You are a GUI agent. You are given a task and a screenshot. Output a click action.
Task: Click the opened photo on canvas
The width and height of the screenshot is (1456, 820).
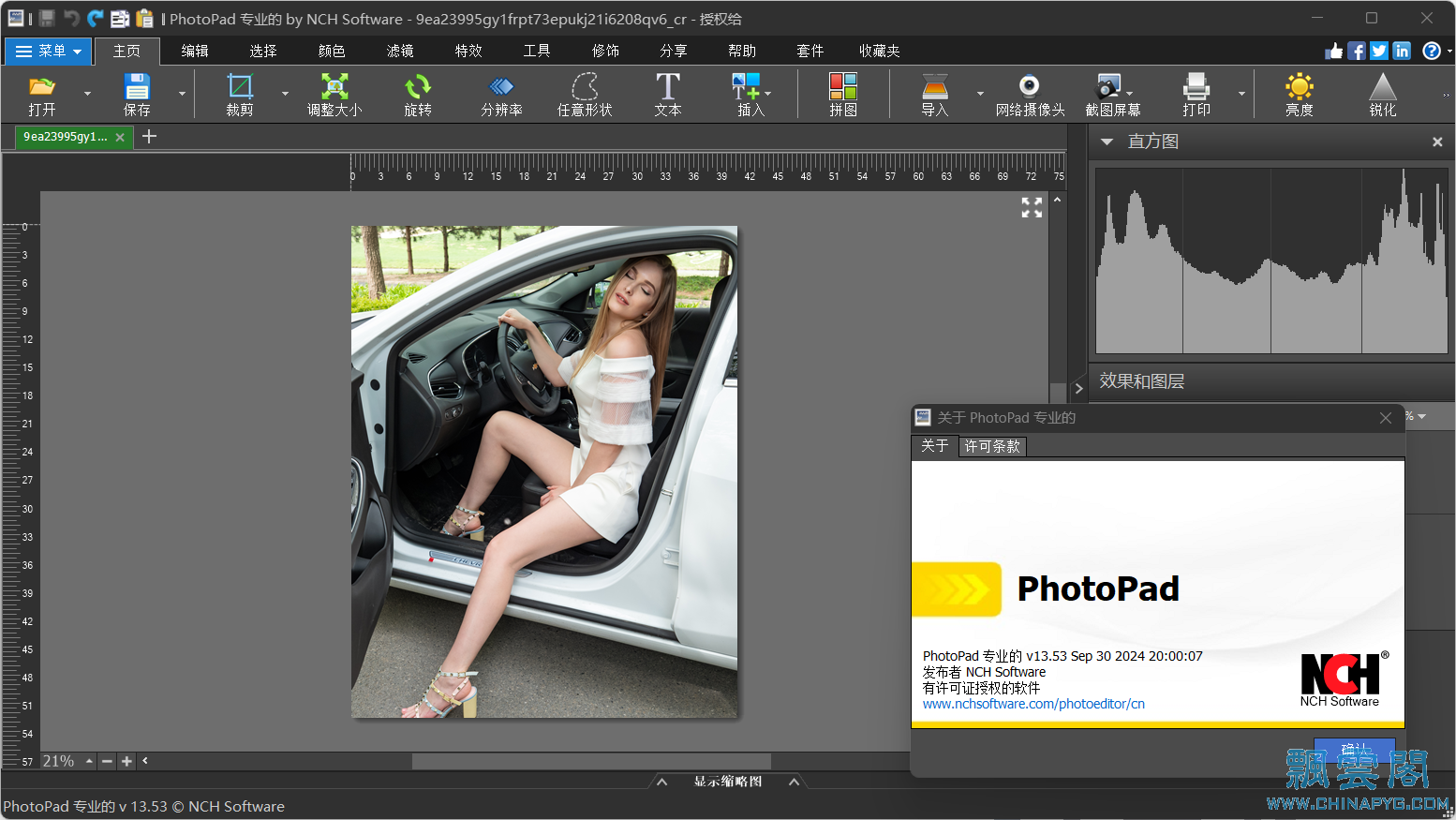point(543,471)
